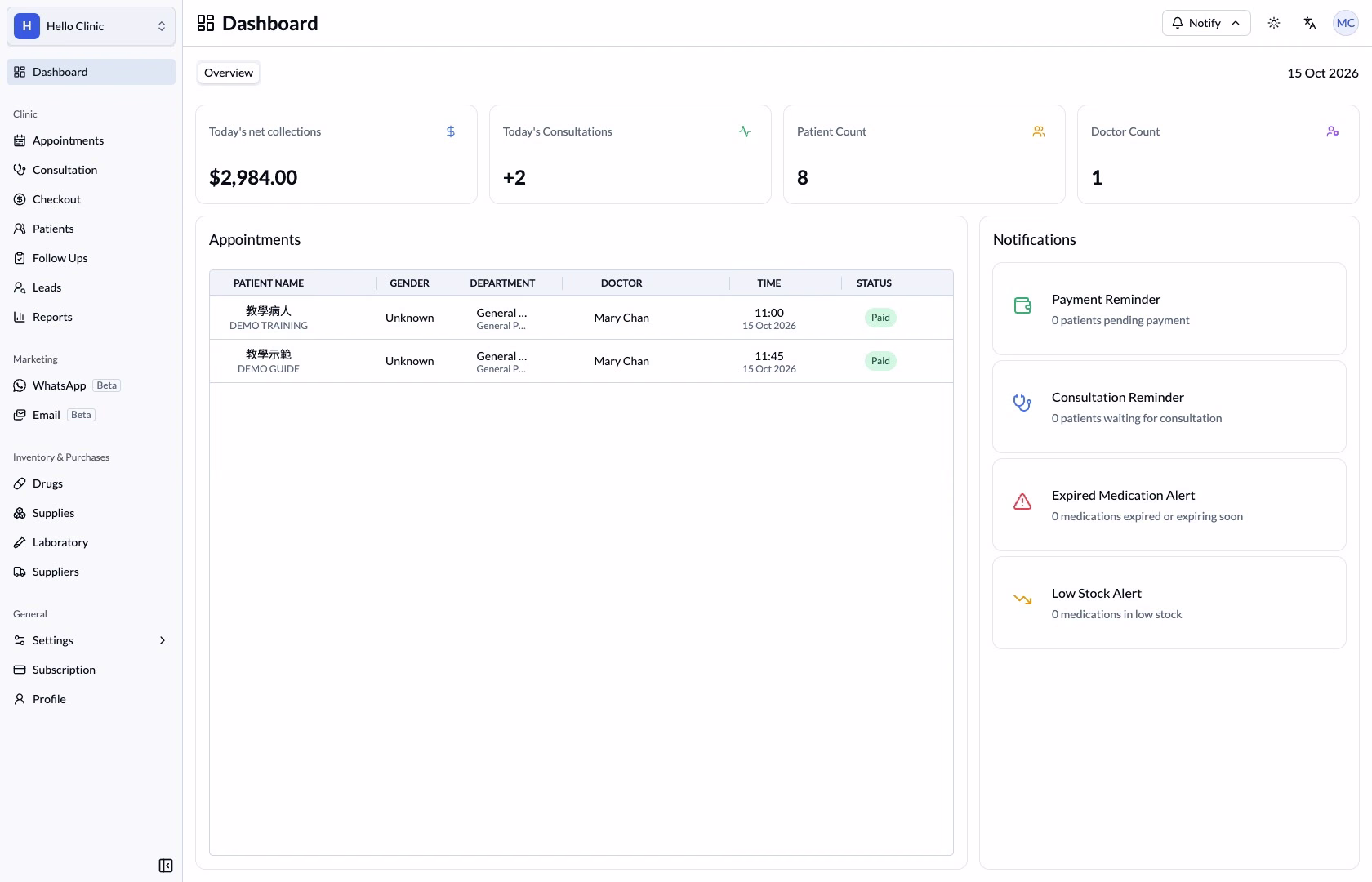The image size is (1372, 882).
Task: Go to Consultation in the sidebar
Action: (91, 170)
